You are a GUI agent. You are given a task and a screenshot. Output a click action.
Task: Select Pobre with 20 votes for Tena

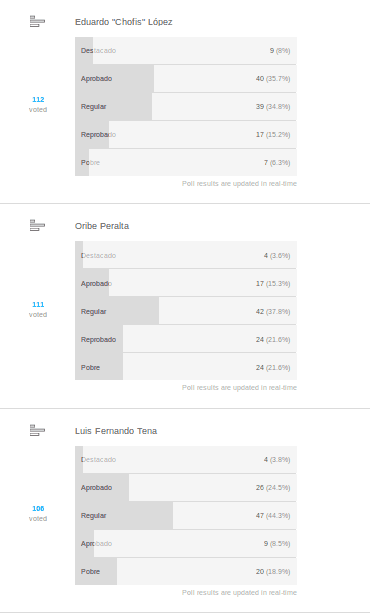186,572
